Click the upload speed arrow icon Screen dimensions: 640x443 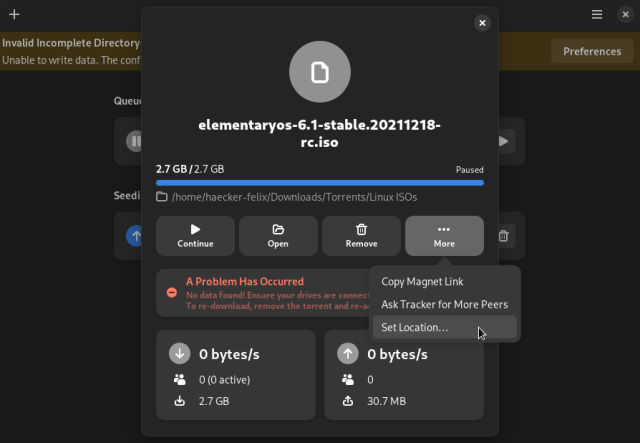[348, 354]
